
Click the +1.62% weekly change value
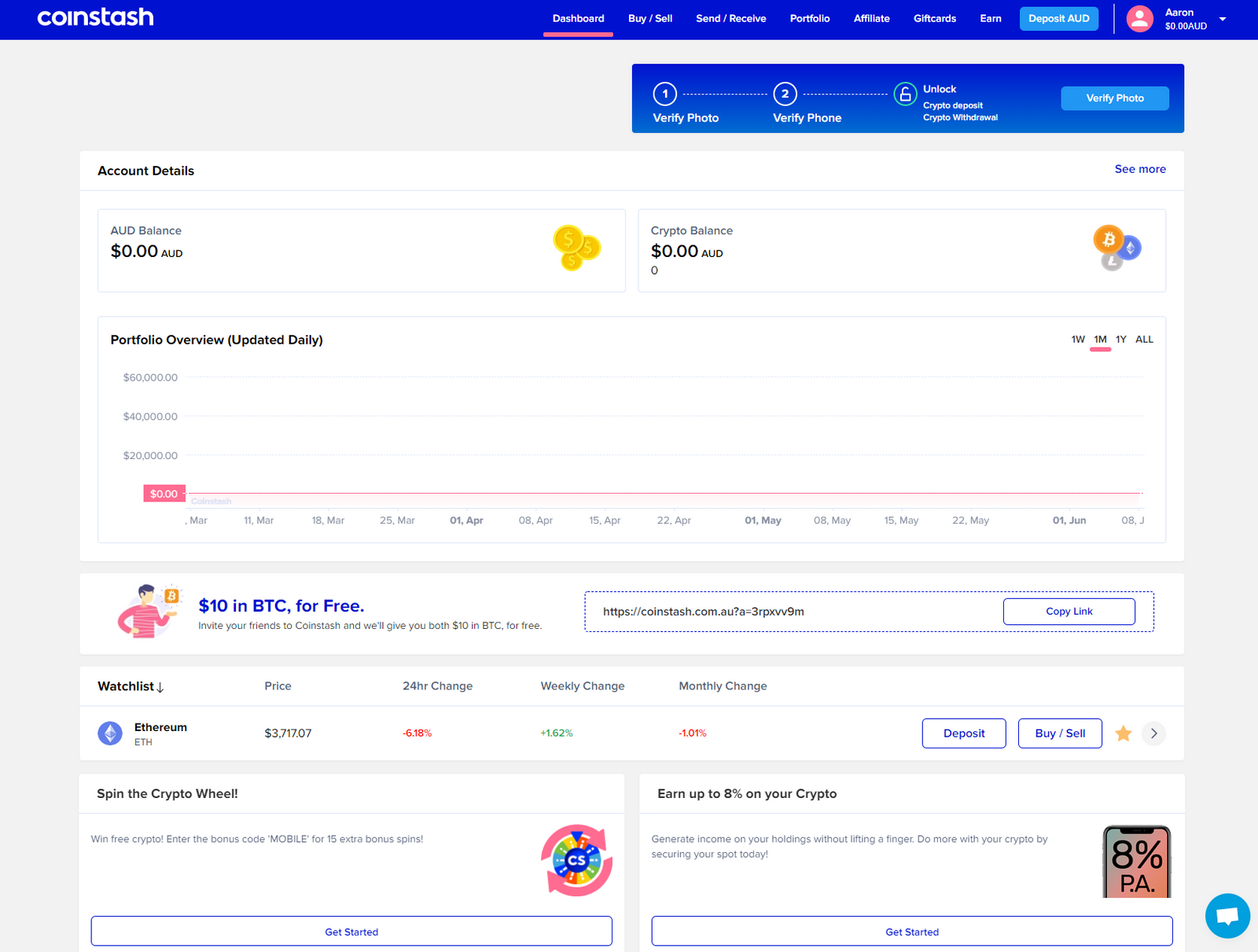tap(557, 733)
